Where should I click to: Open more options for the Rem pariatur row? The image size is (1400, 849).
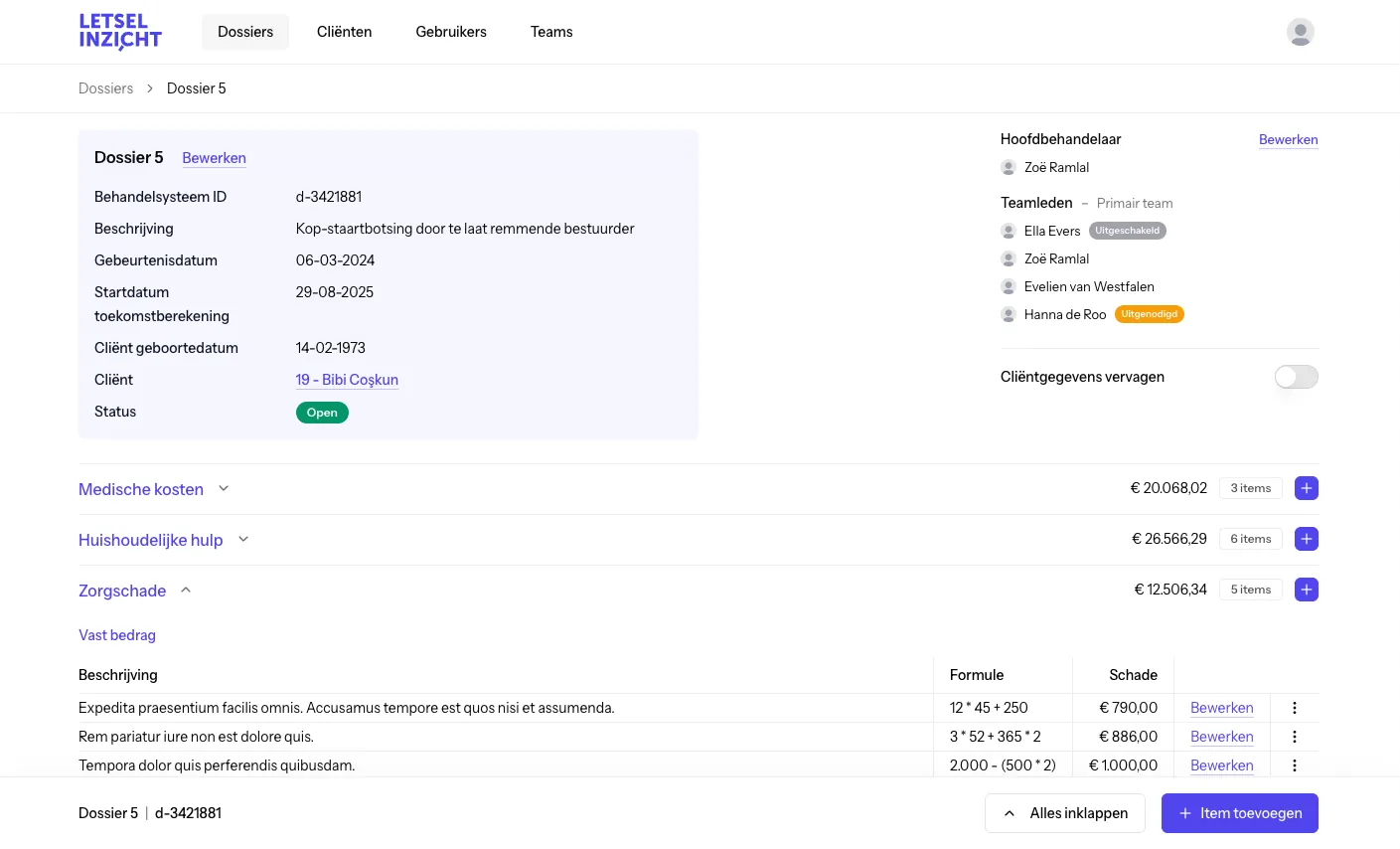pyautogui.click(x=1294, y=737)
